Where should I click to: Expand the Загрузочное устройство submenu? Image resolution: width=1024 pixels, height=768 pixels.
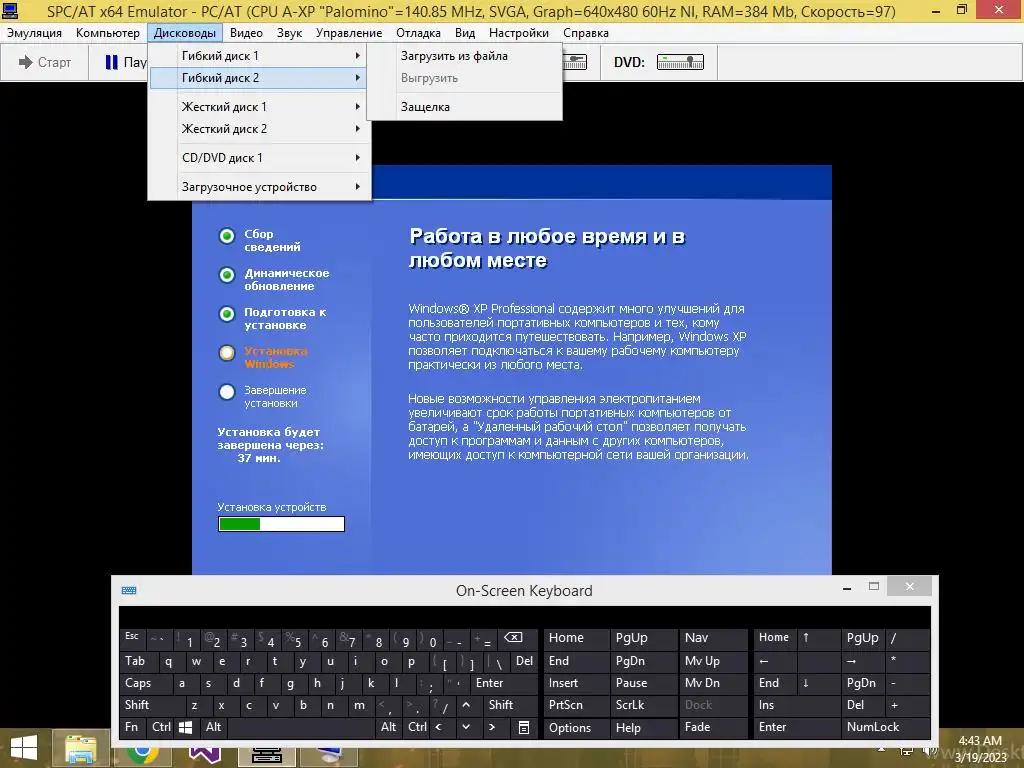click(259, 187)
